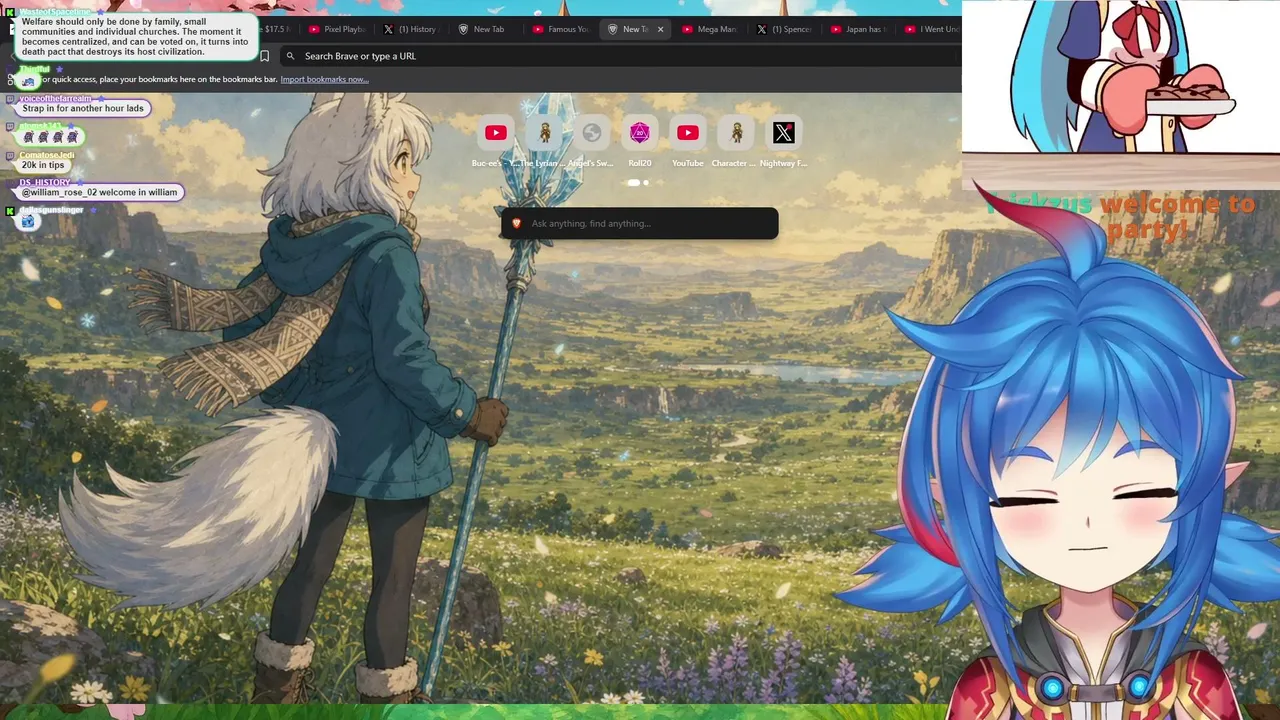Switch to the I Went Undercover tab
Image resolution: width=1280 pixels, height=720 pixels.
pyautogui.click(x=930, y=29)
